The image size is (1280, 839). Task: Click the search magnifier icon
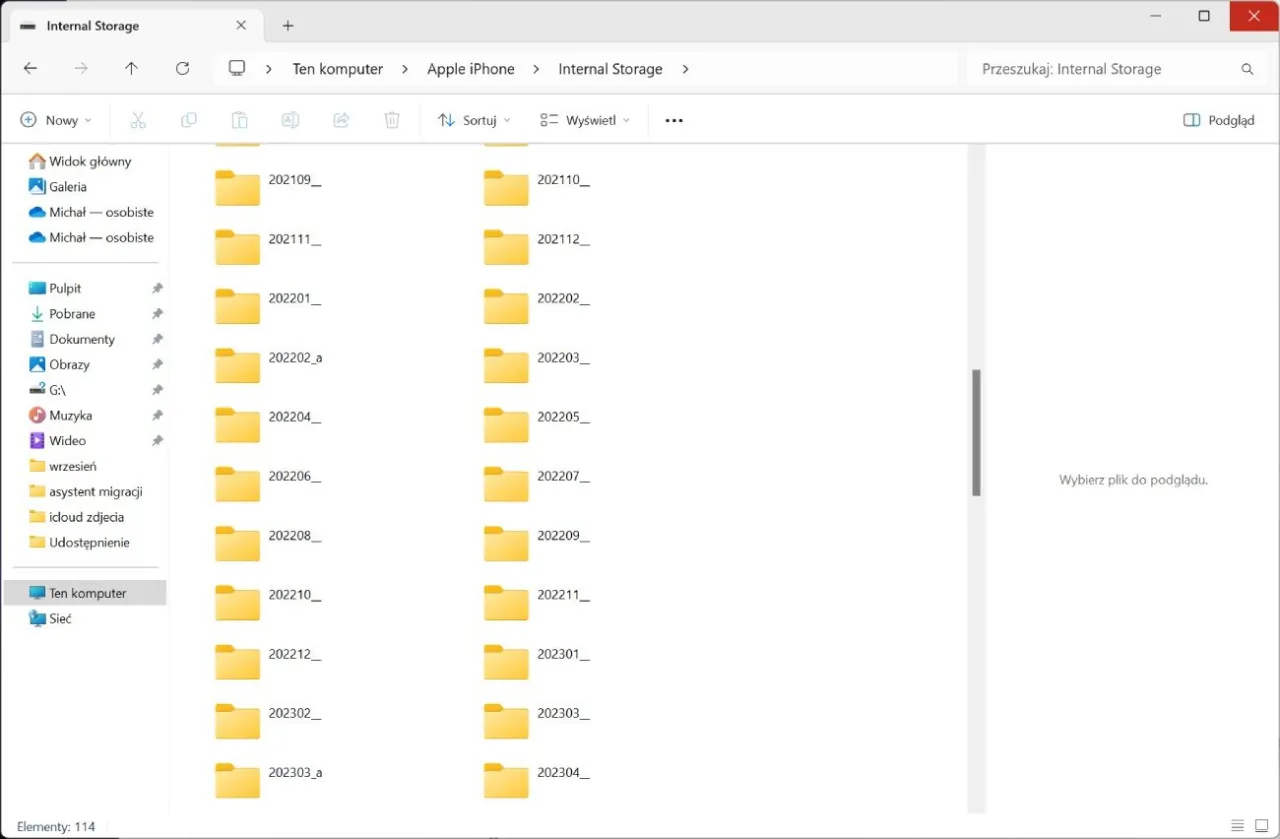point(1246,69)
